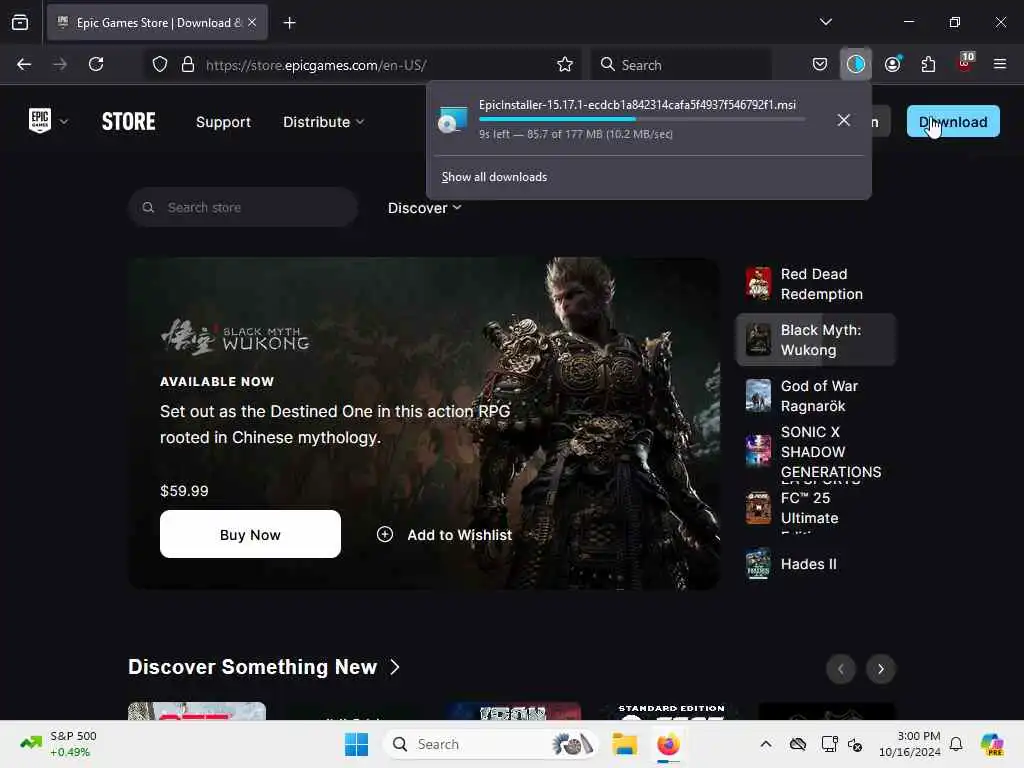Click the Firefox taskbar icon
This screenshot has height=768, width=1024.
(x=668, y=744)
